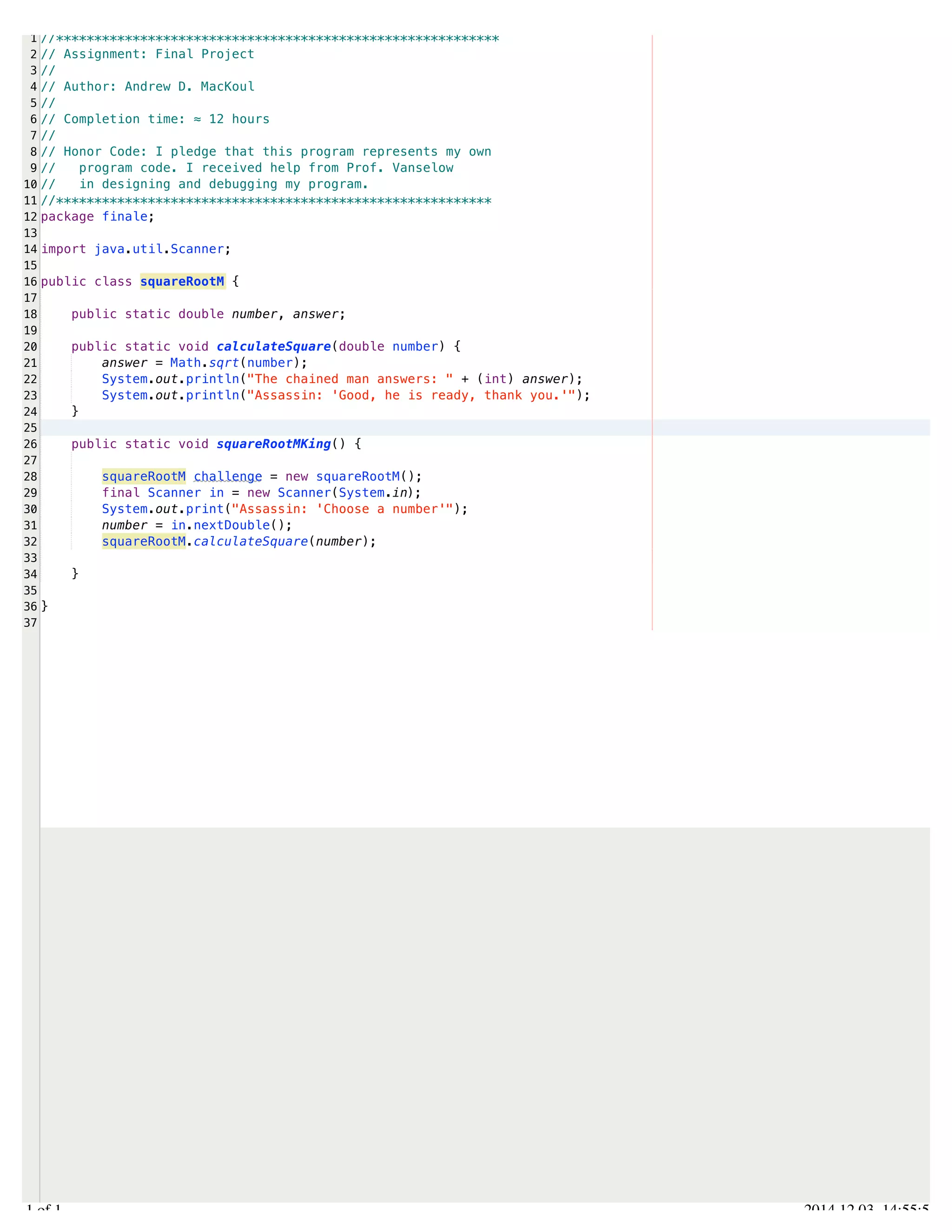The width and height of the screenshot is (952, 1232).
Task: Click line number 37 in gutter
Action: (x=31, y=623)
